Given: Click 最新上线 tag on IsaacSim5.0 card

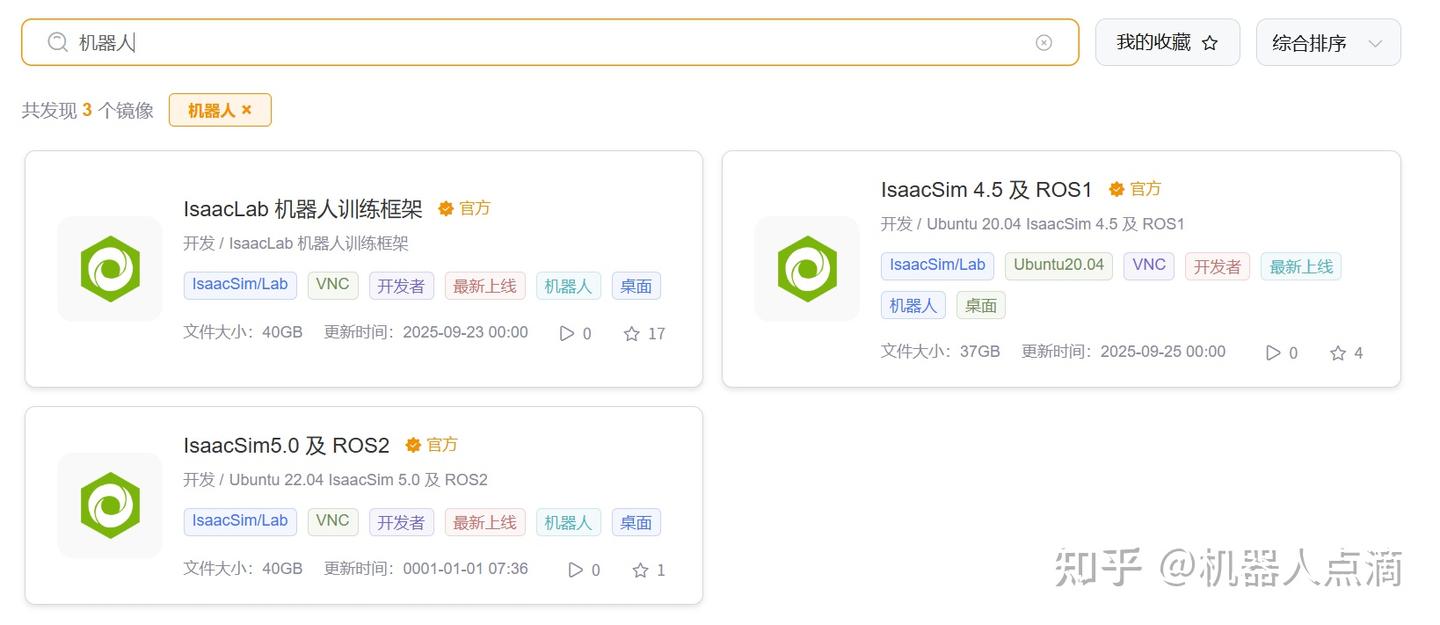Looking at the screenshot, I should pos(485,522).
